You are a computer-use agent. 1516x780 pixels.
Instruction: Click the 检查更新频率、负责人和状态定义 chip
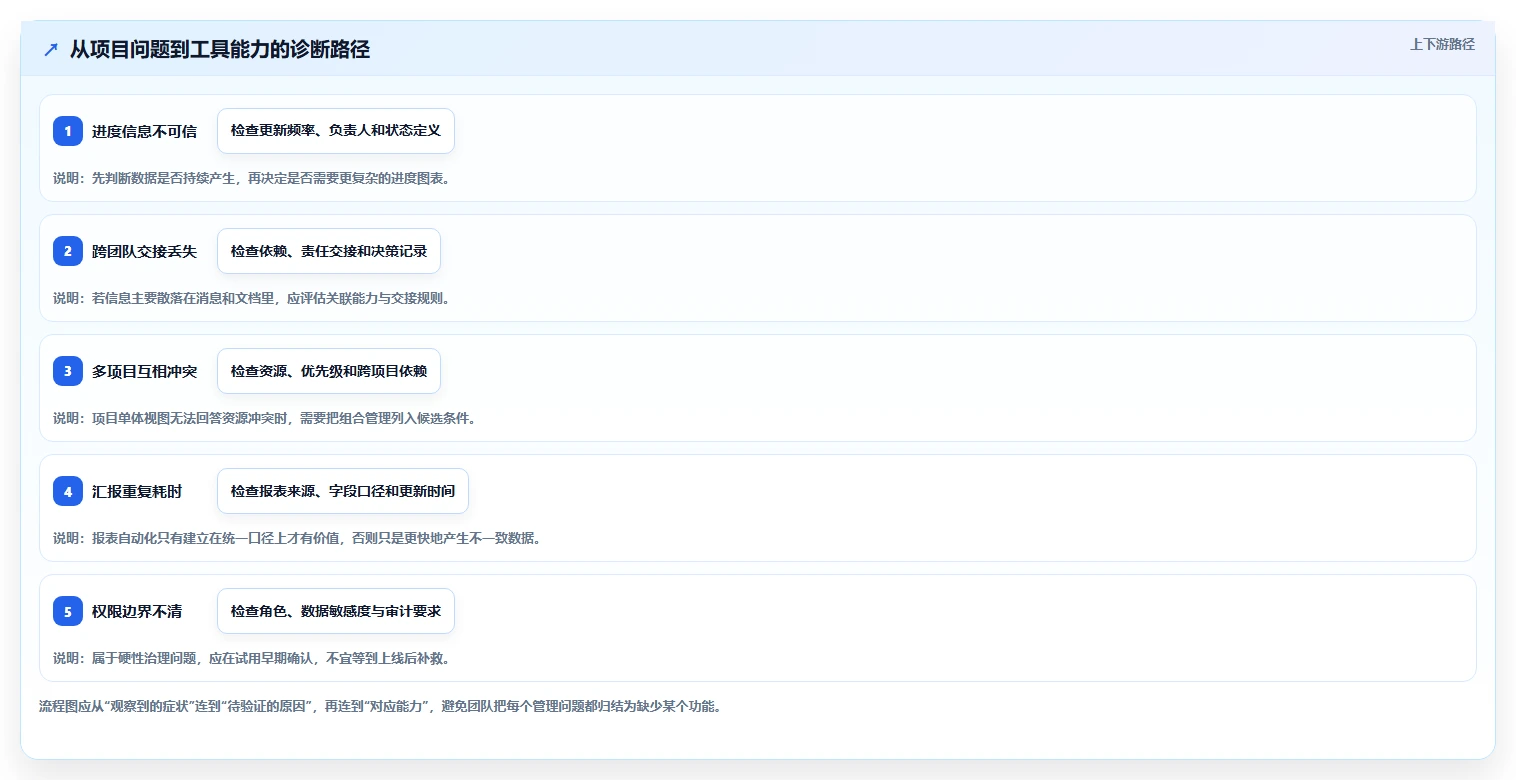click(336, 131)
